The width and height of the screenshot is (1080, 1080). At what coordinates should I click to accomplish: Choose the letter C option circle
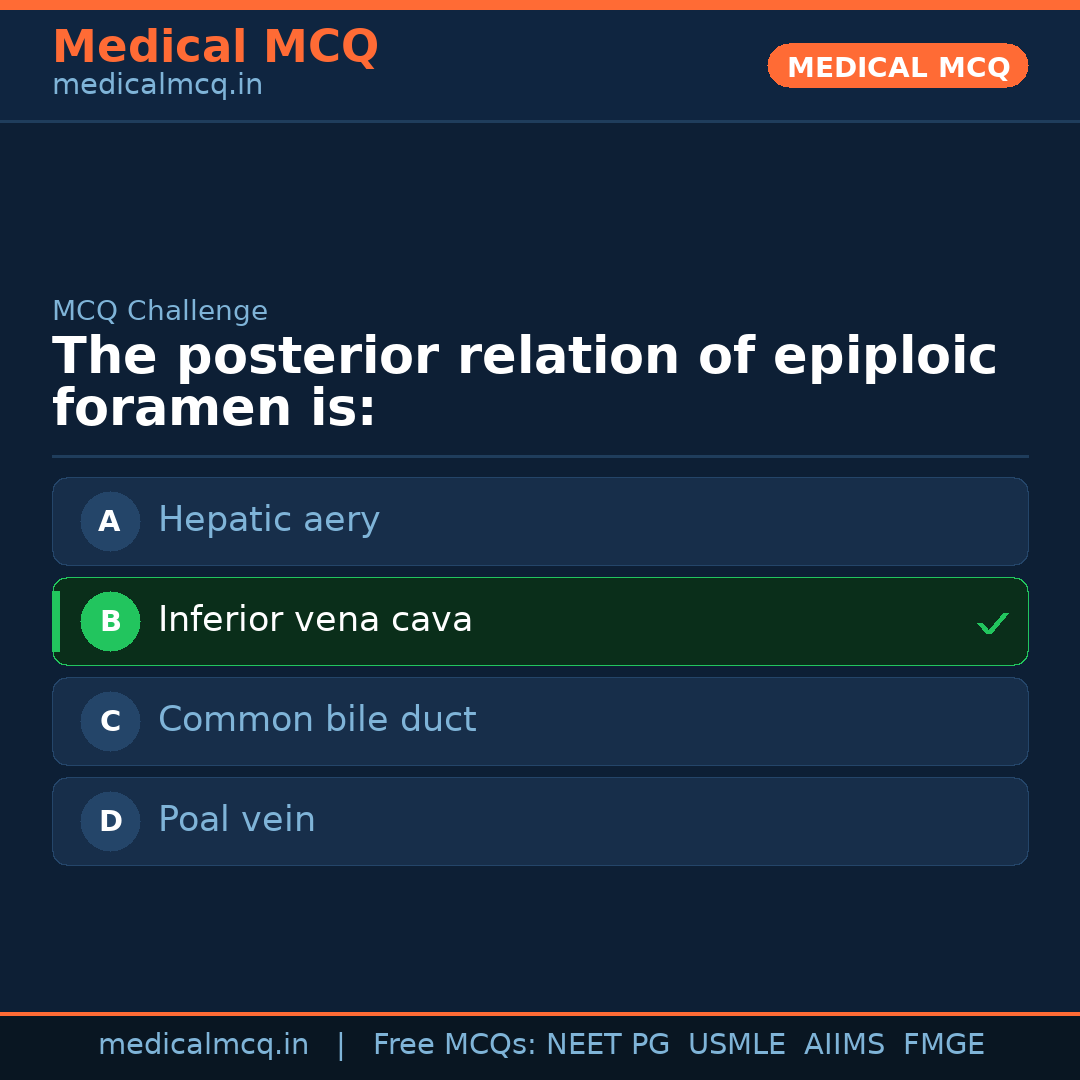[x=110, y=721]
